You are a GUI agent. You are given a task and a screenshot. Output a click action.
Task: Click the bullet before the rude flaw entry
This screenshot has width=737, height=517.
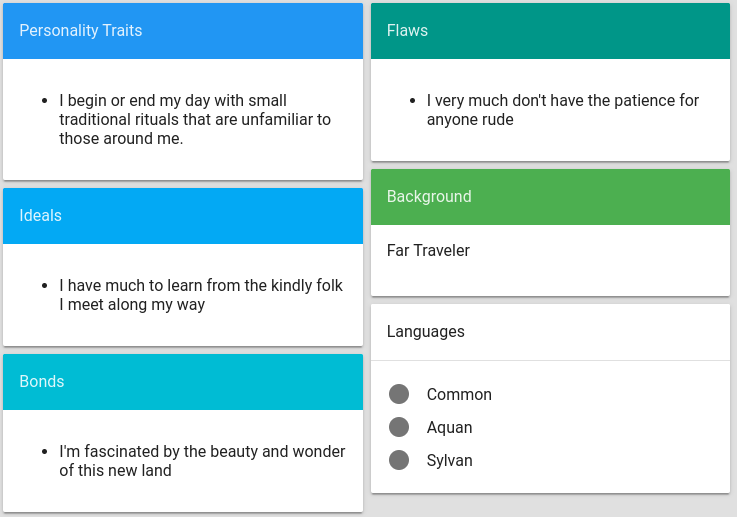point(412,101)
